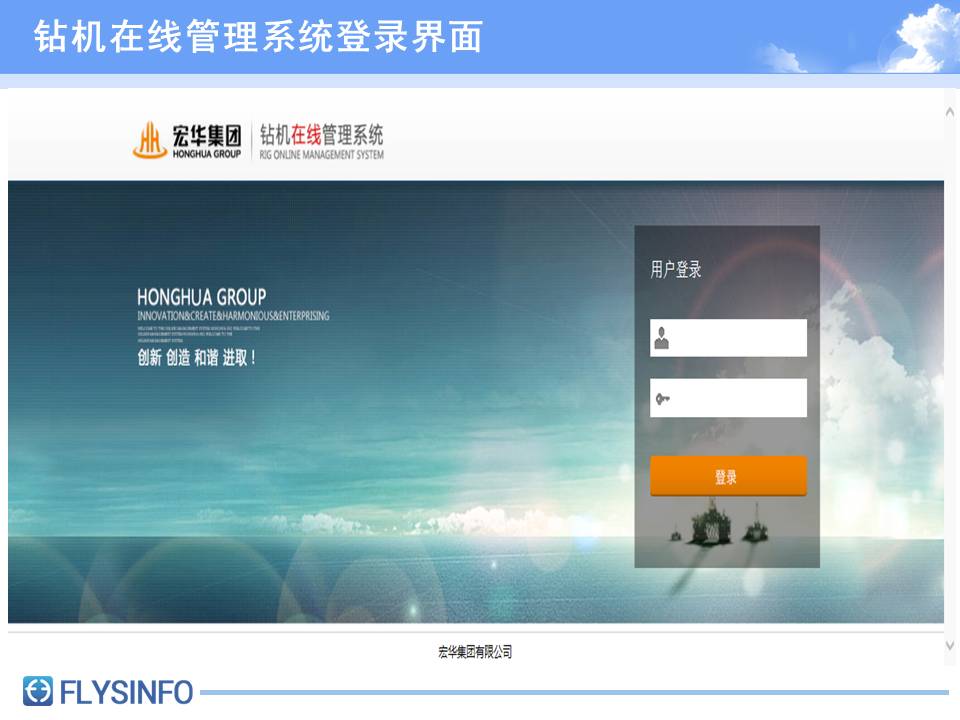Click the password input field
This screenshot has height=720, width=960.
tap(728, 398)
